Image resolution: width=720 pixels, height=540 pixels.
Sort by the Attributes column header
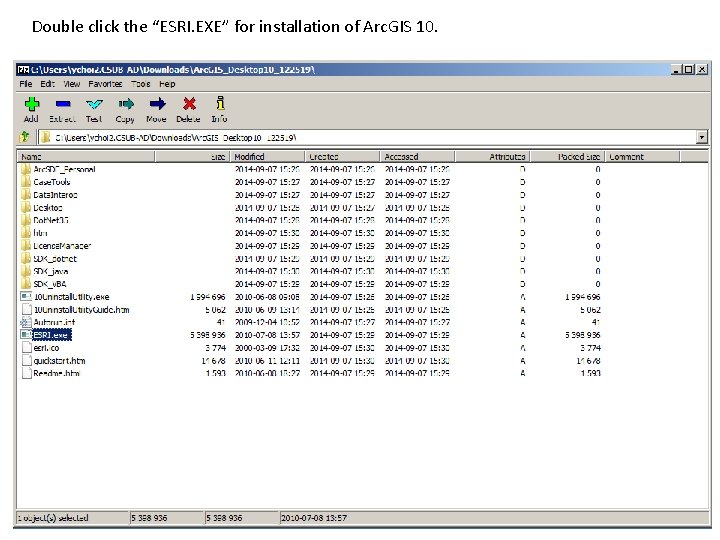tap(492, 157)
